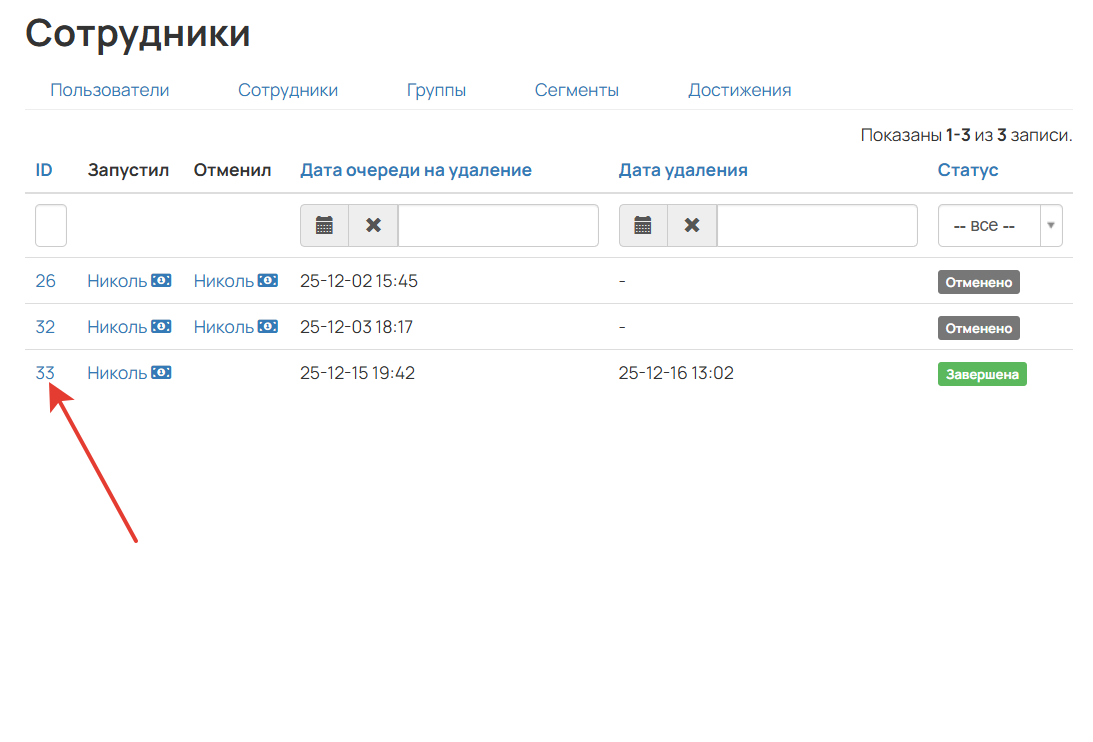
Task: Sort the table by the Статус column
Action: click(x=968, y=169)
